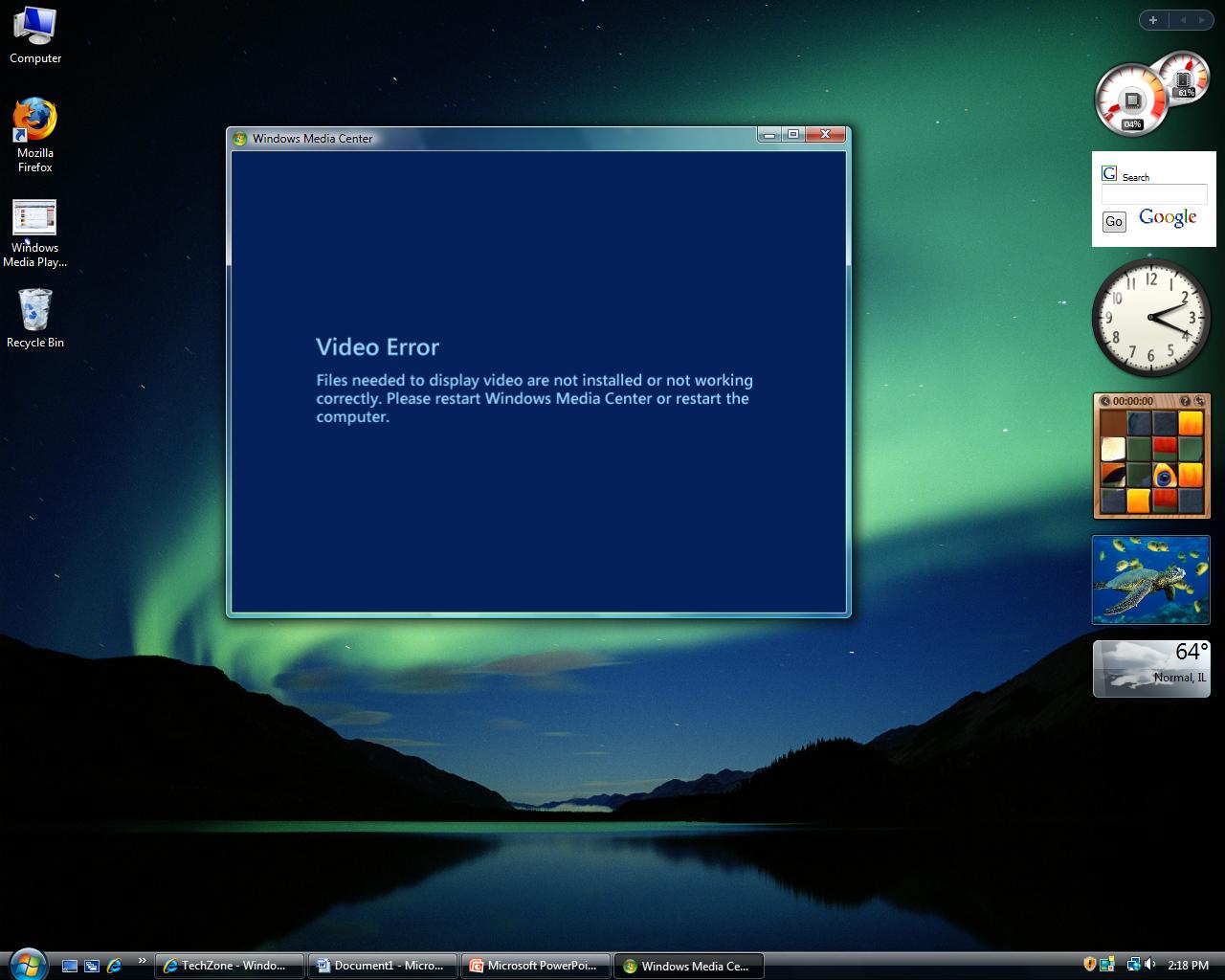Screen dimensions: 1225x980
Task: Pause the picture puzzle timer
Action: pos(1104,401)
